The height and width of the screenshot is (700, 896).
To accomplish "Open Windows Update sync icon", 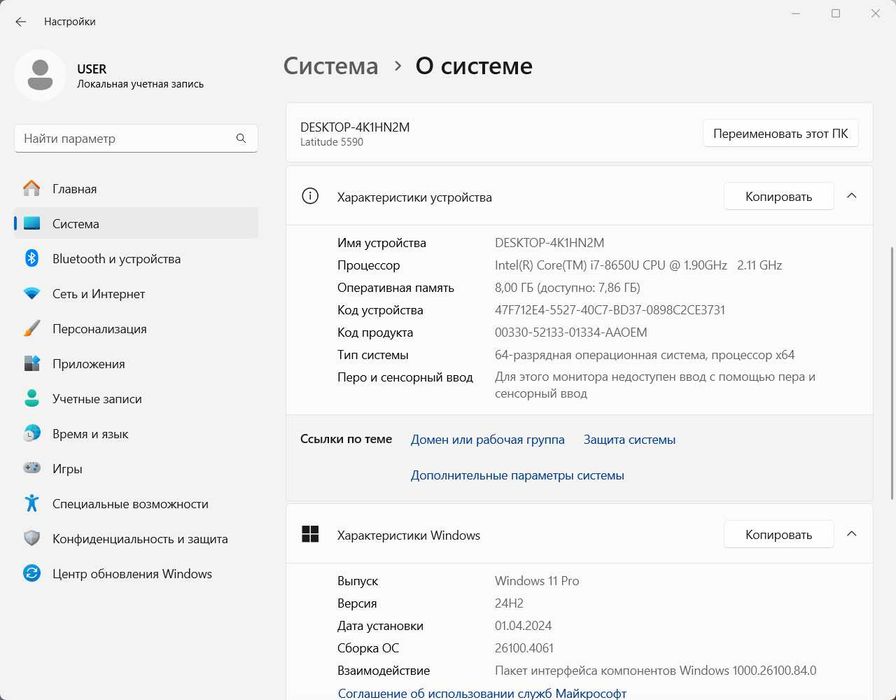I will click(x=32, y=574).
